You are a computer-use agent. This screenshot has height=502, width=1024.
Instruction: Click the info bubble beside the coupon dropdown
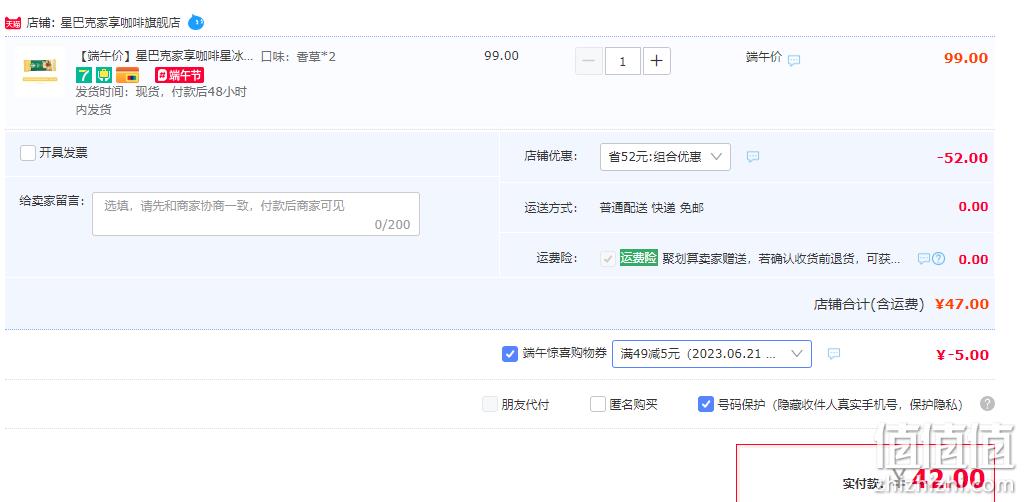pyautogui.click(x=834, y=354)
